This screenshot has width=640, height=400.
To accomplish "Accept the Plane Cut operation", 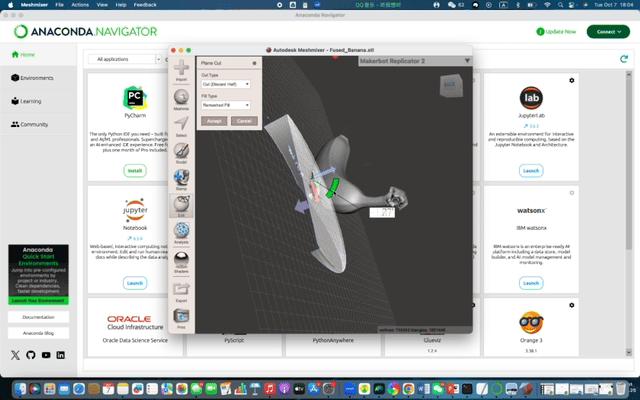I will coord(214,120).
